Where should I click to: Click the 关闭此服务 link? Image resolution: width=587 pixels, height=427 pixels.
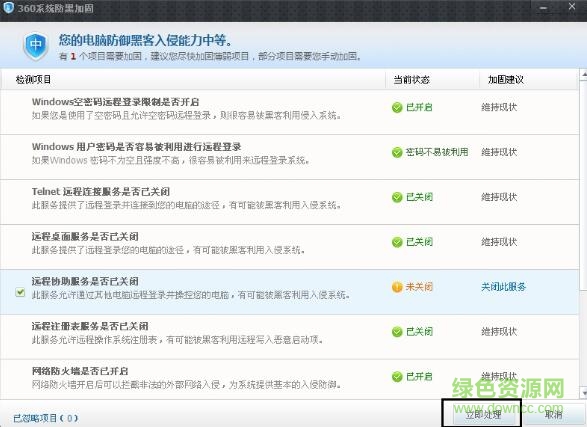pyautogui.click(x=504, y=287)
